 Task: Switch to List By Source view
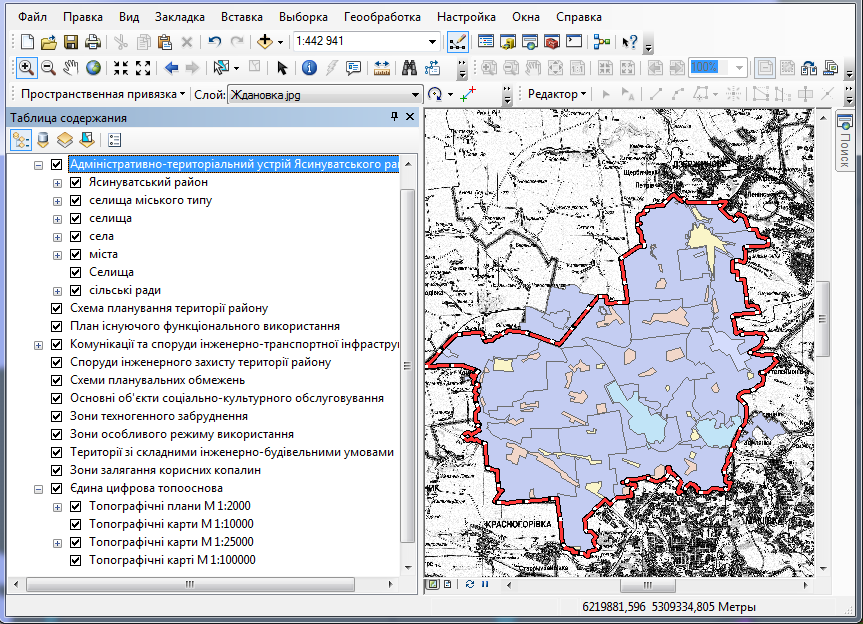[43, 140]
